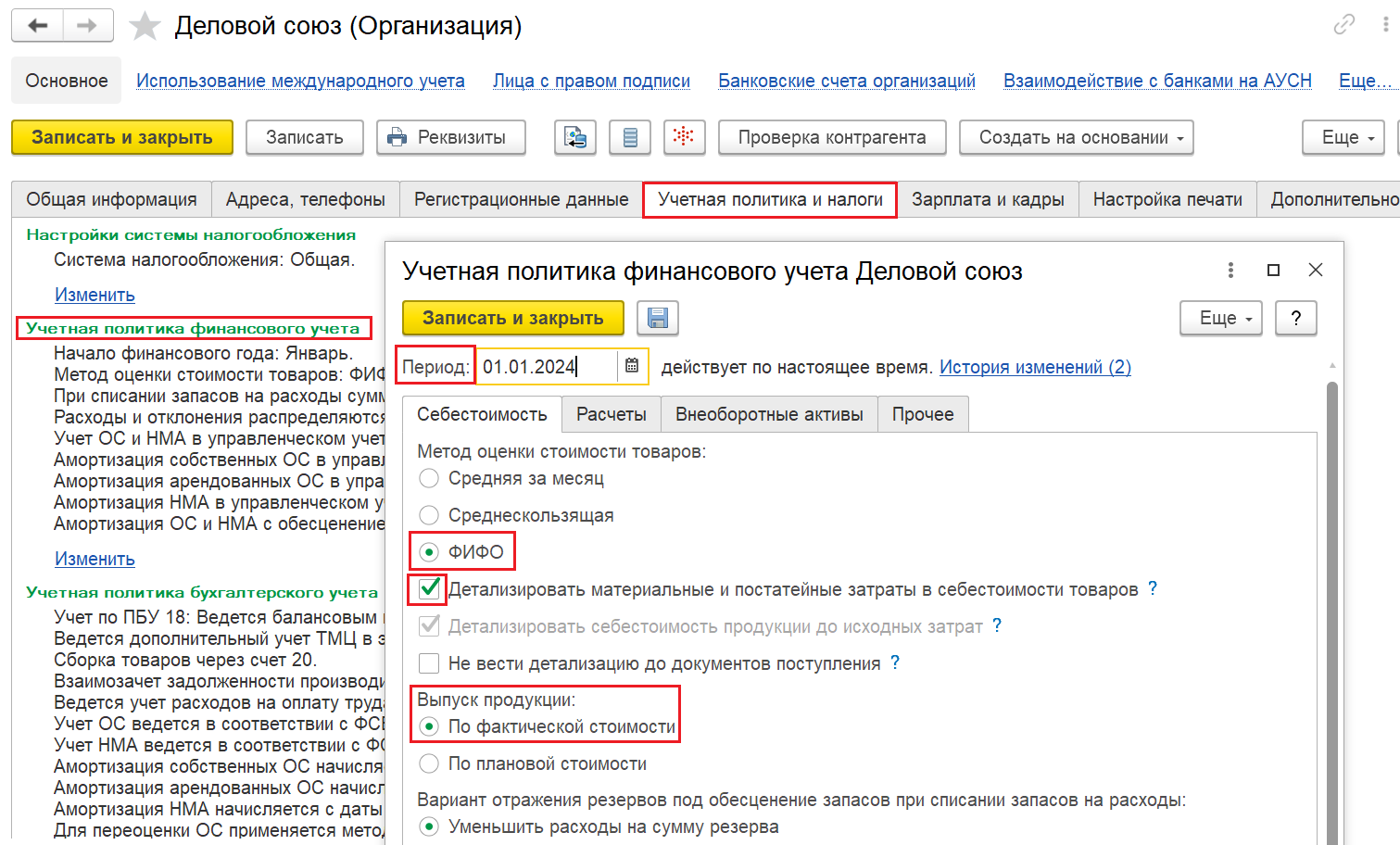Select the ФИФО valuation method
Viewport: 1400px width, 845px height.
click(429, 552)
